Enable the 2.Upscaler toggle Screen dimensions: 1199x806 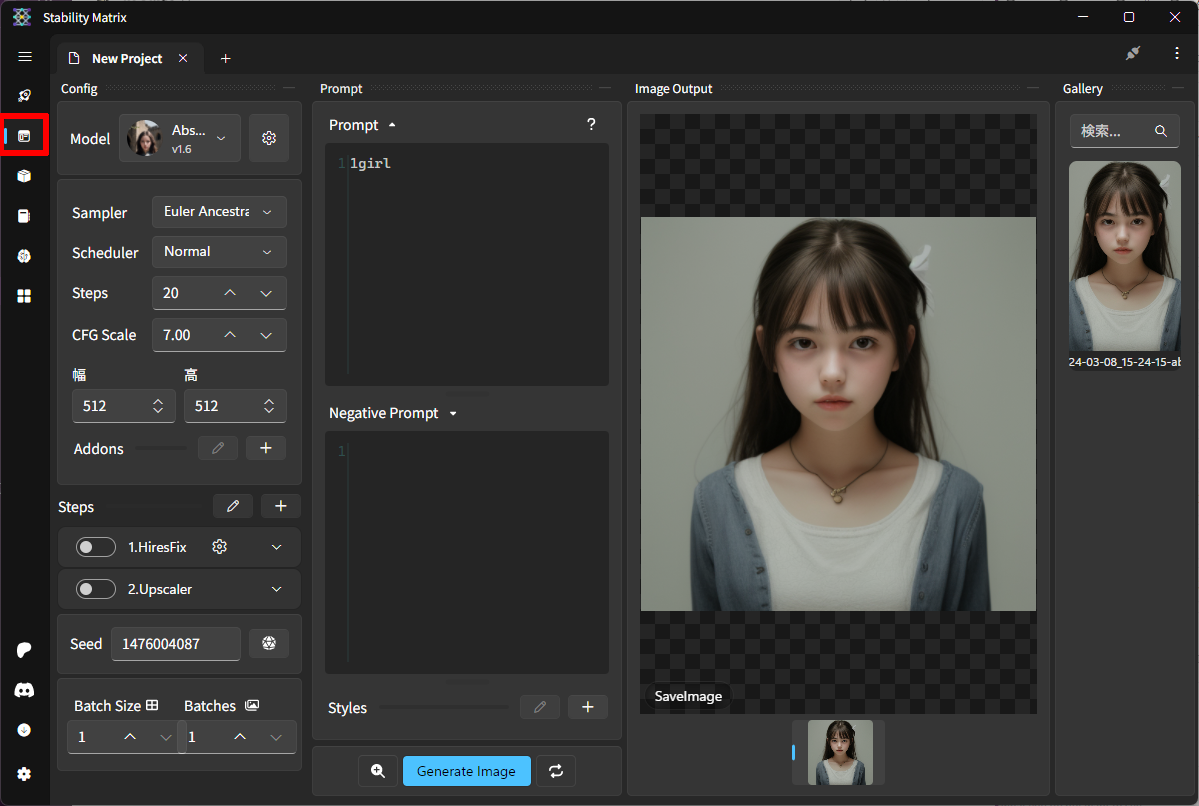coord(96,589)
